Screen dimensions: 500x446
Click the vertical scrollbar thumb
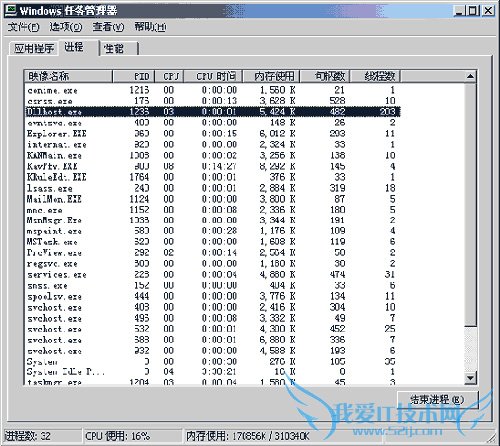[470, 204]
